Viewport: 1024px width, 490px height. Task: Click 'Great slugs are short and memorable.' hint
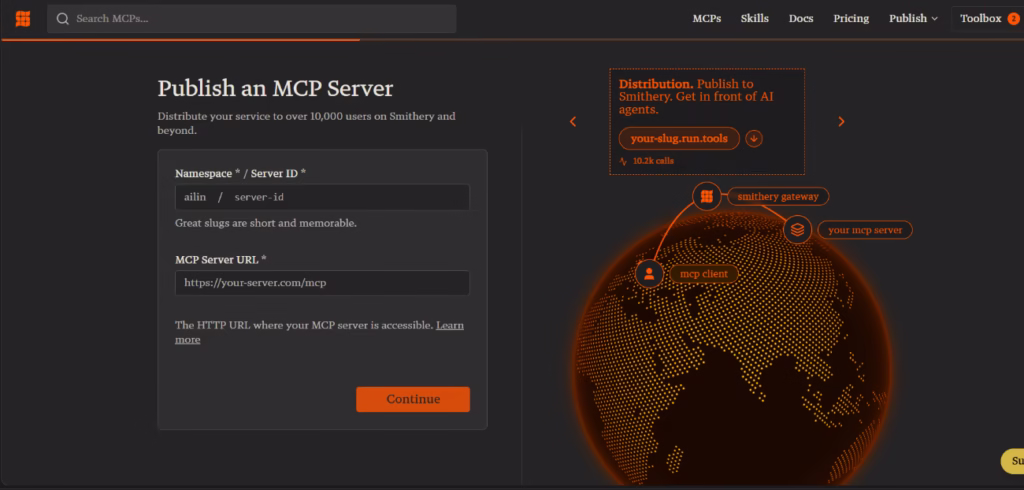point(266,223)
